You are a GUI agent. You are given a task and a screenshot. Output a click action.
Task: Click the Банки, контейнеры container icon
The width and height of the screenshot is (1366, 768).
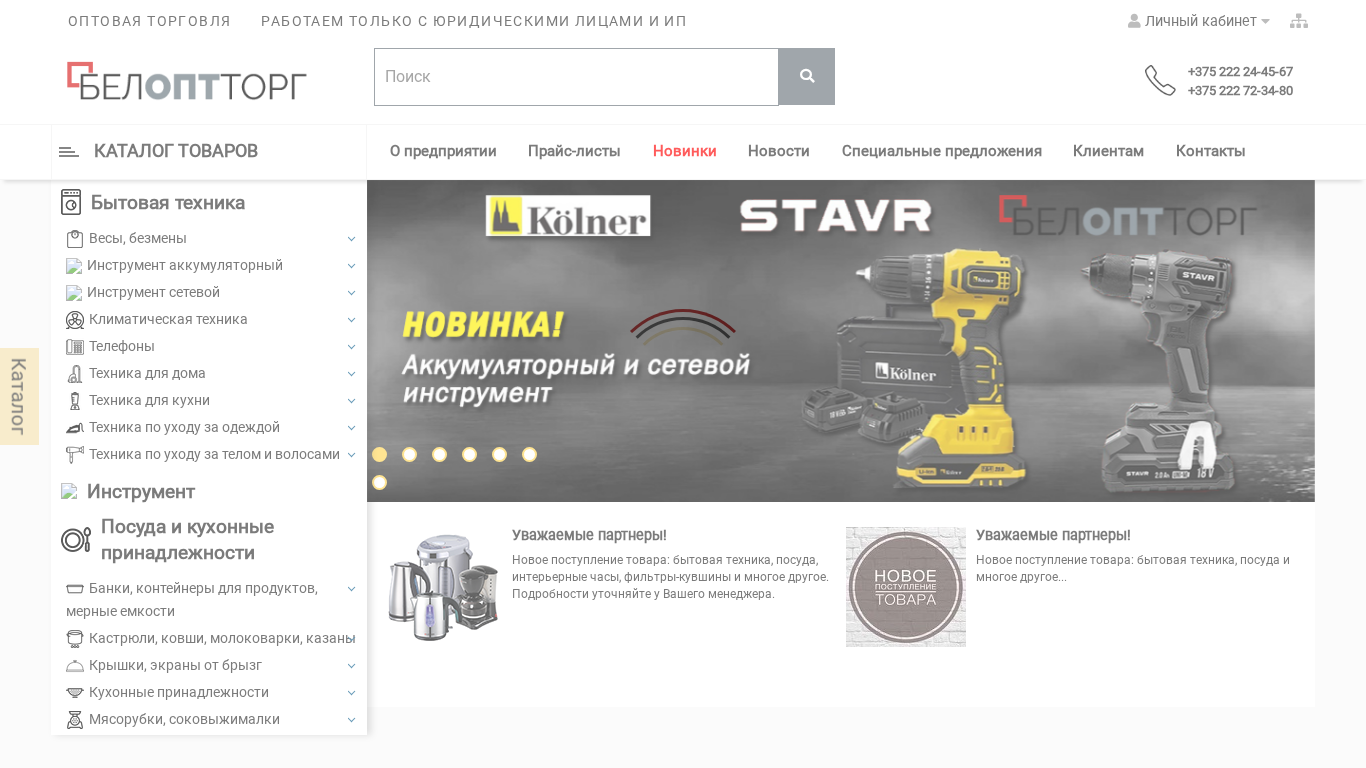pyautogui.click(x=75, y=589)
